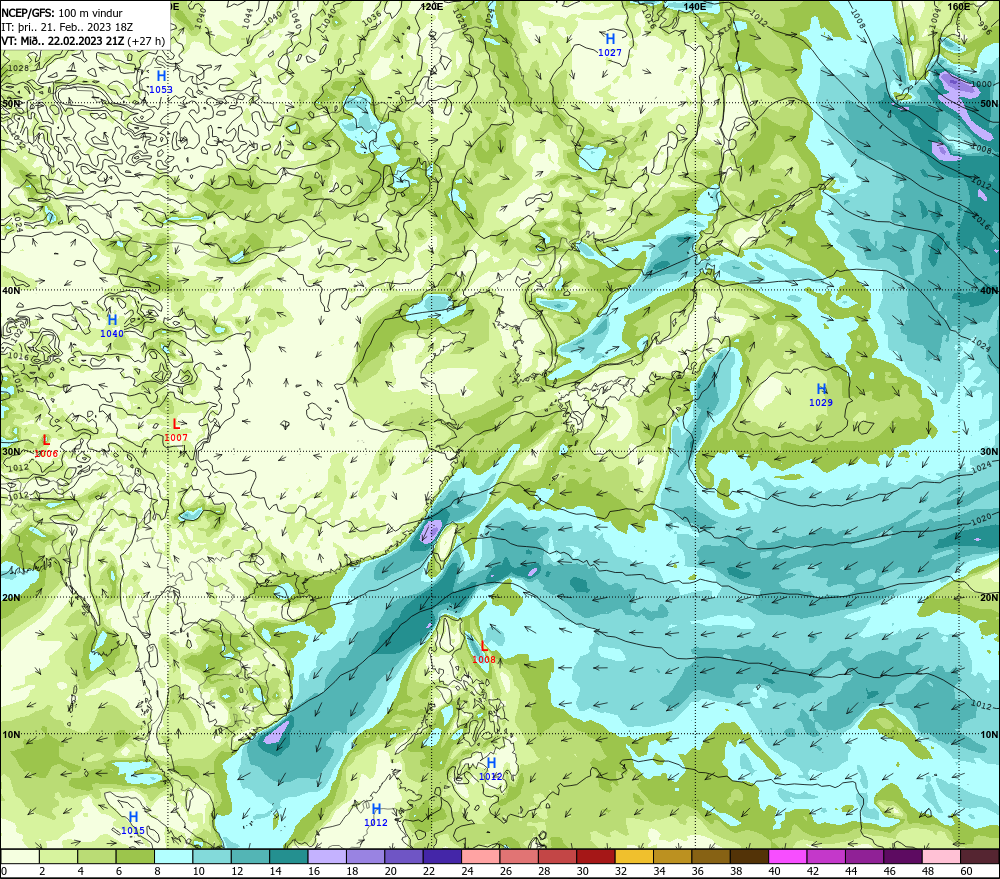The width and height of the screenshot is (1000, 879).
Task: Click the legend scale value 24
Action: [467, 871]
